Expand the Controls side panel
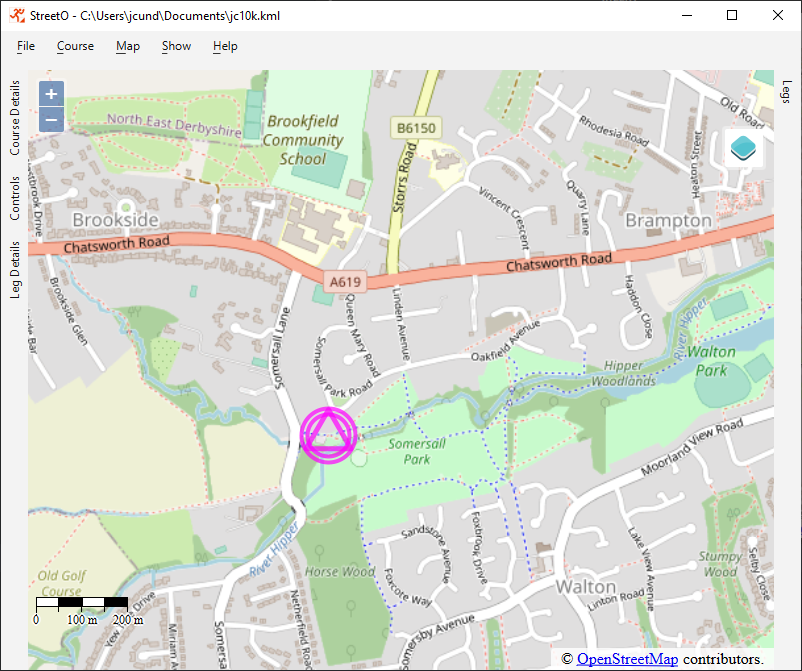Image resolution: width=802 pixels, height=671 pixels. point(15,198)
